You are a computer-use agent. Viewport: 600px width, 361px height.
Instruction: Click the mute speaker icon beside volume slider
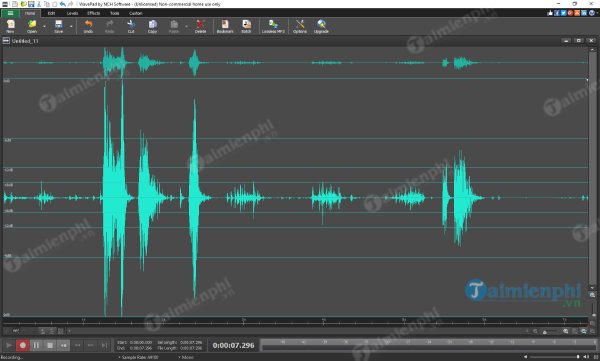526,357
